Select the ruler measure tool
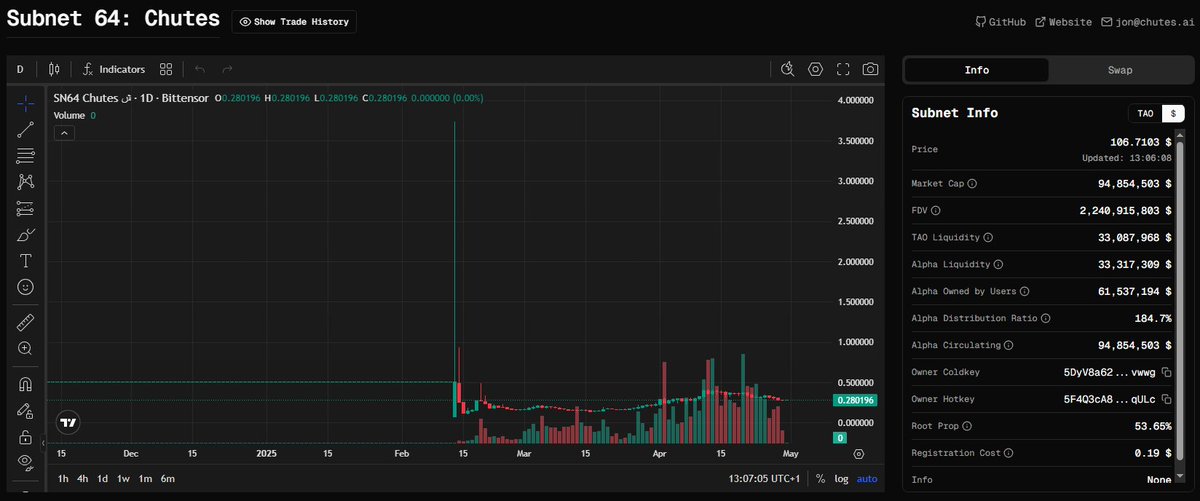 (25, 322)
